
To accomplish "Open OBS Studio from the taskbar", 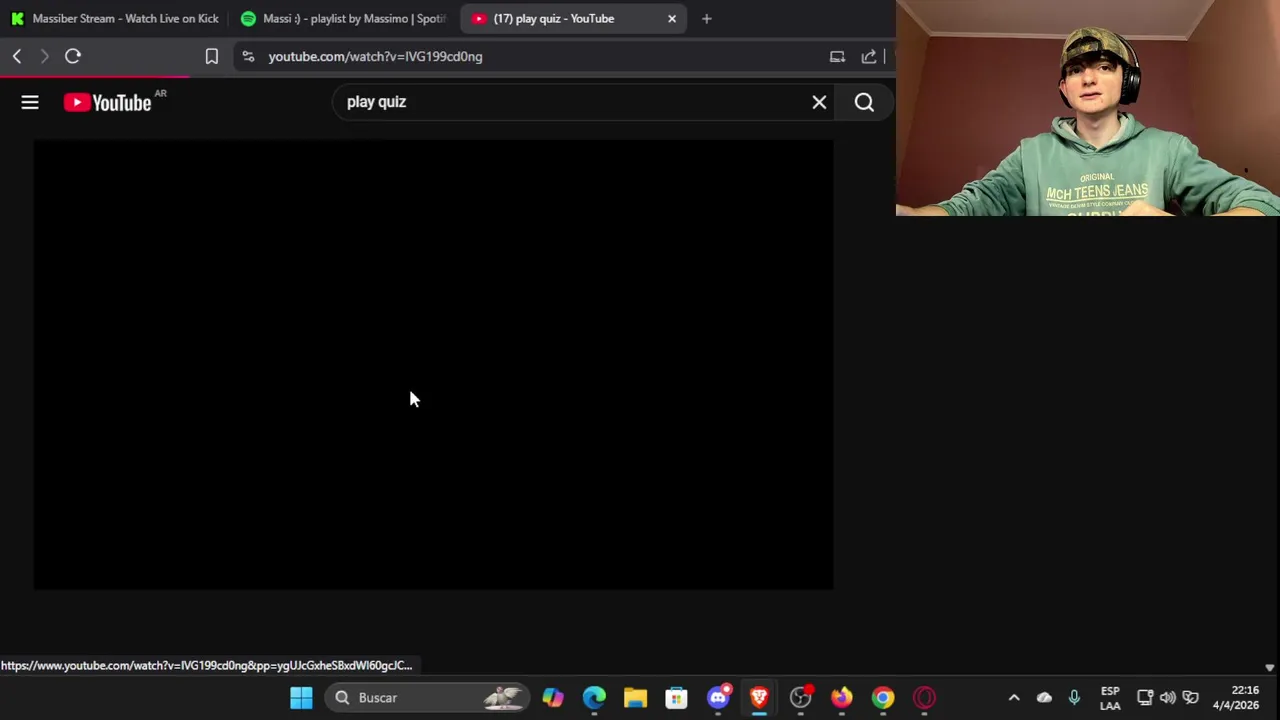I will click(800, 698).
